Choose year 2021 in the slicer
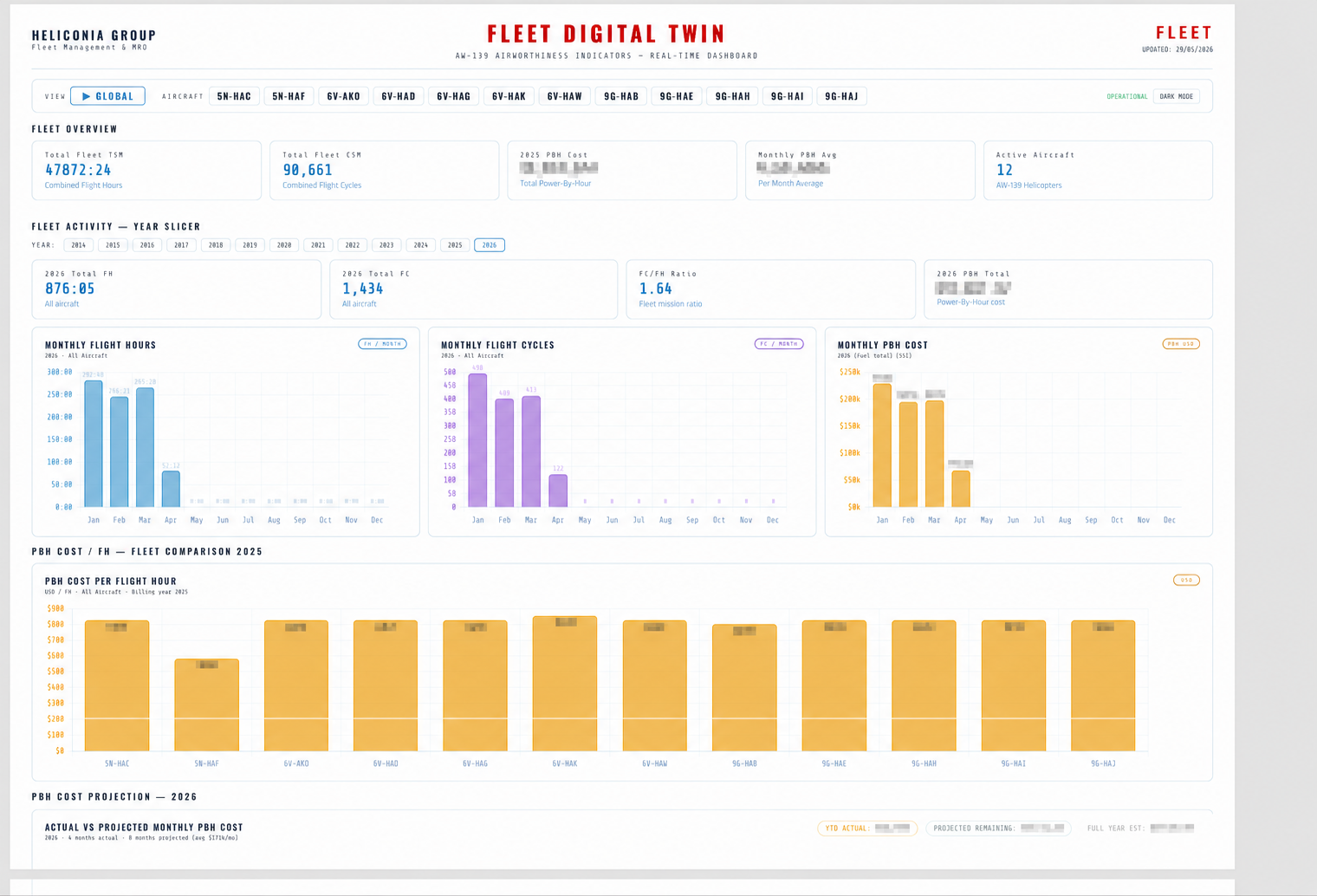The width and height of the screenshot is (1317, 896). point(318,245)
